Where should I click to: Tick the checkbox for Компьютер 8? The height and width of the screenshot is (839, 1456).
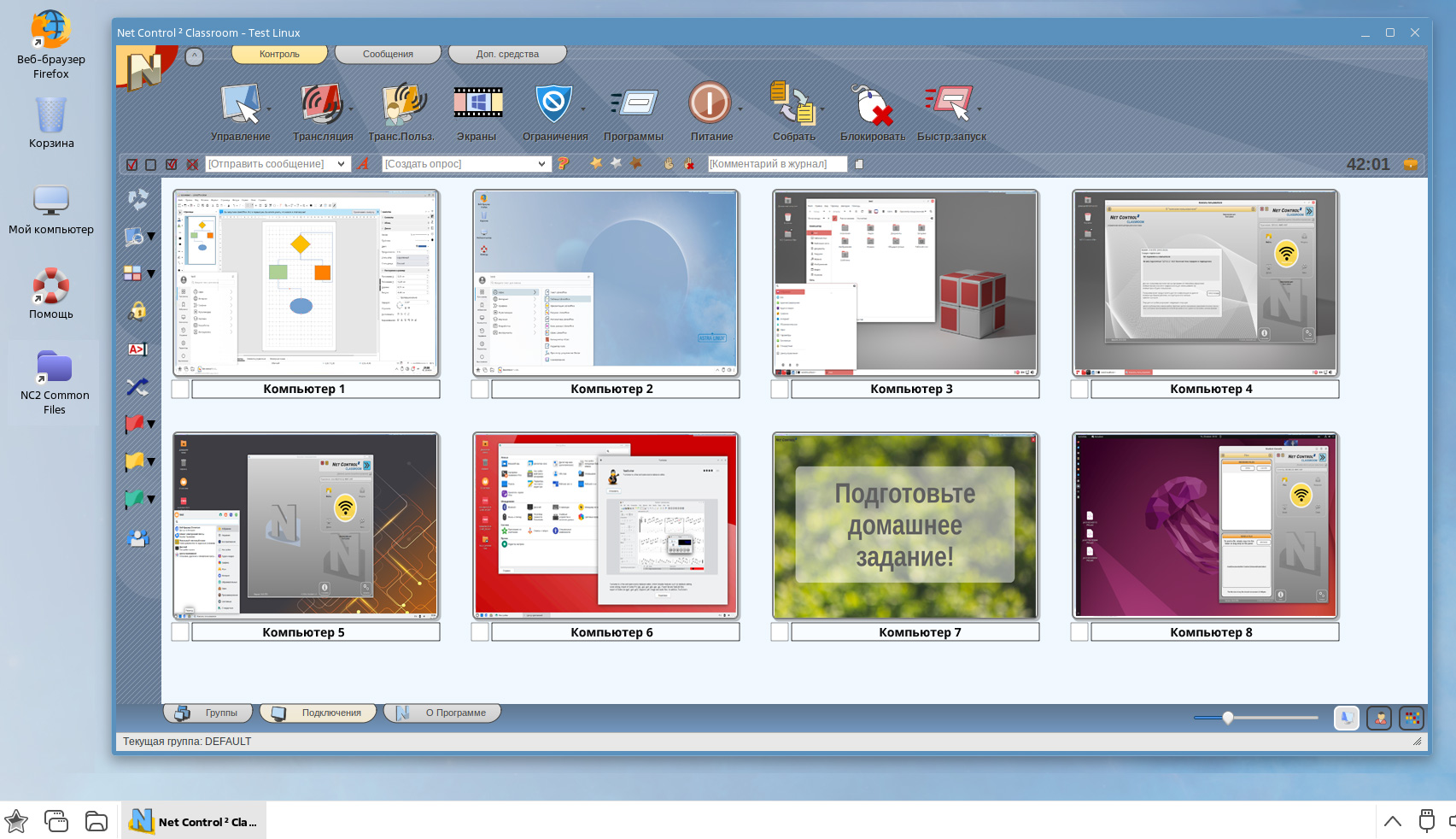(1079, 632)
